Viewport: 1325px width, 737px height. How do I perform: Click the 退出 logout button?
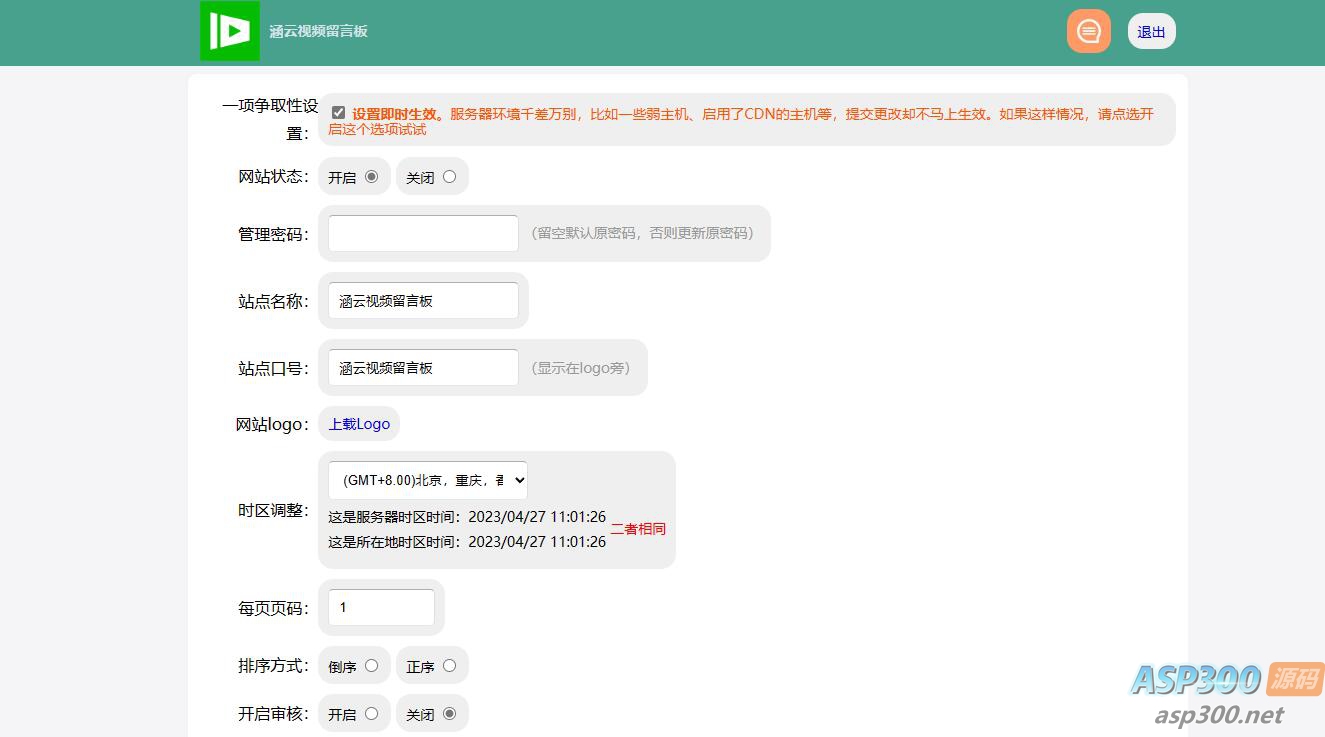(x=1151, y=32)
